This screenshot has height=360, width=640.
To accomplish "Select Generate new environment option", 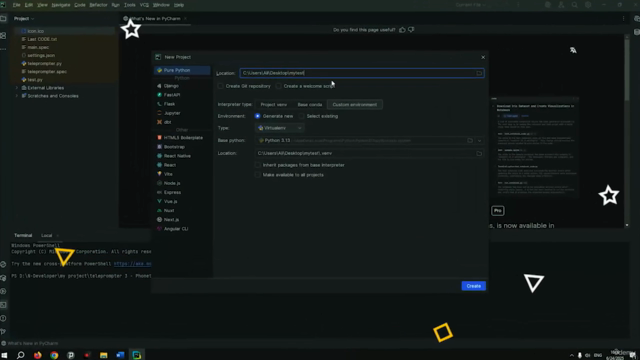I will click(258, 116).
